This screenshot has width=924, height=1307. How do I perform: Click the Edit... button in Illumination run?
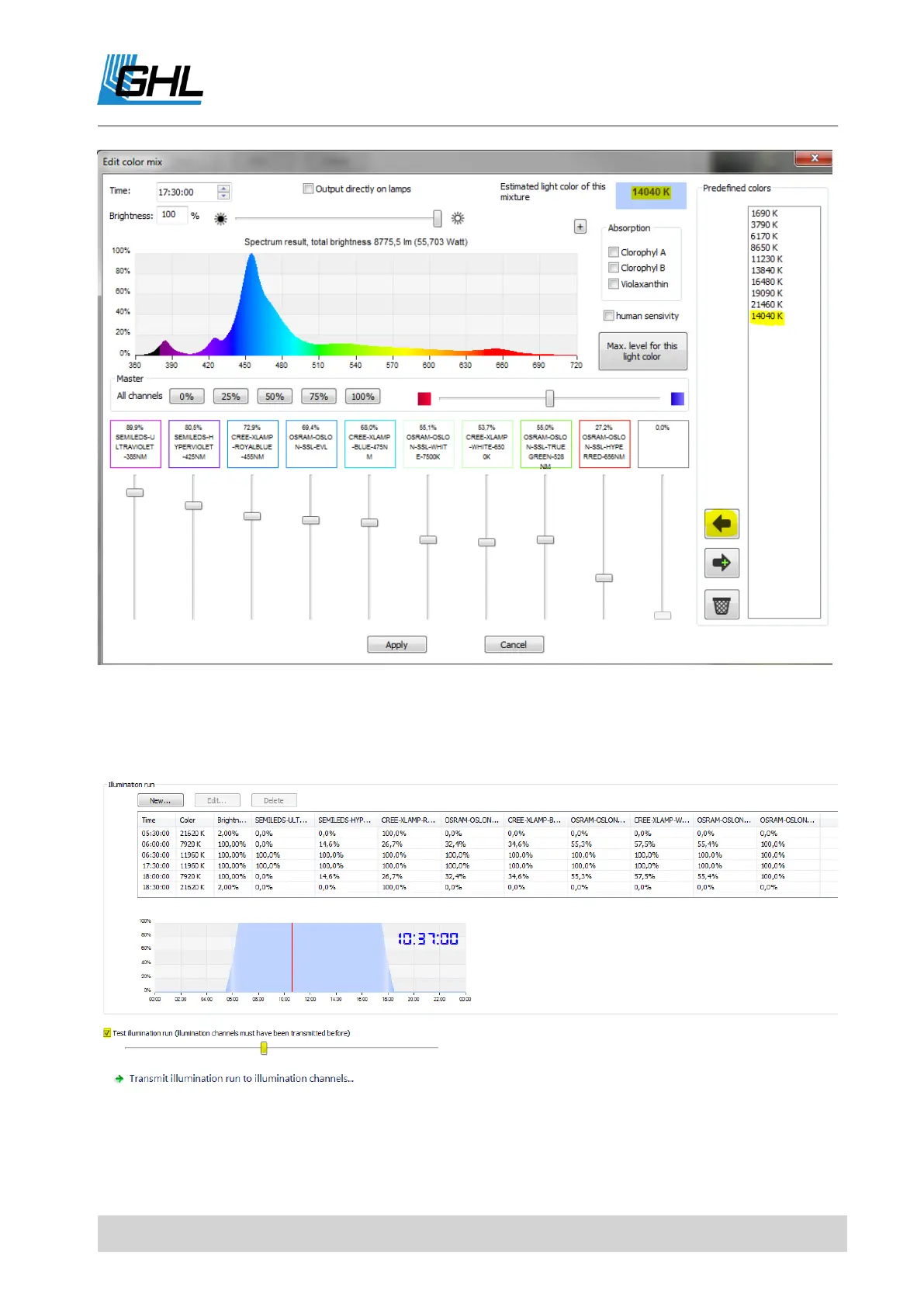216,800
